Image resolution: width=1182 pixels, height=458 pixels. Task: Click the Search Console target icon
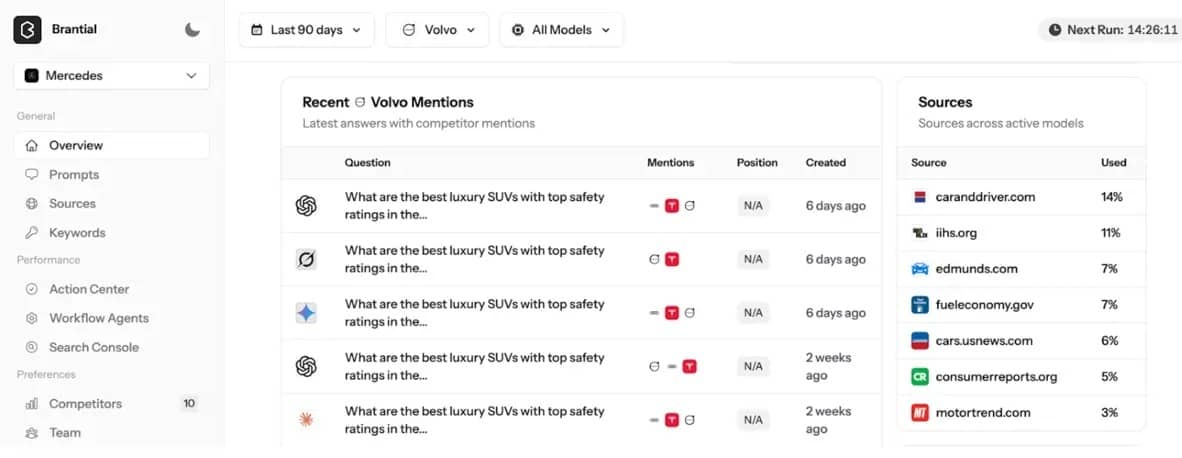(x=32, y=347)
